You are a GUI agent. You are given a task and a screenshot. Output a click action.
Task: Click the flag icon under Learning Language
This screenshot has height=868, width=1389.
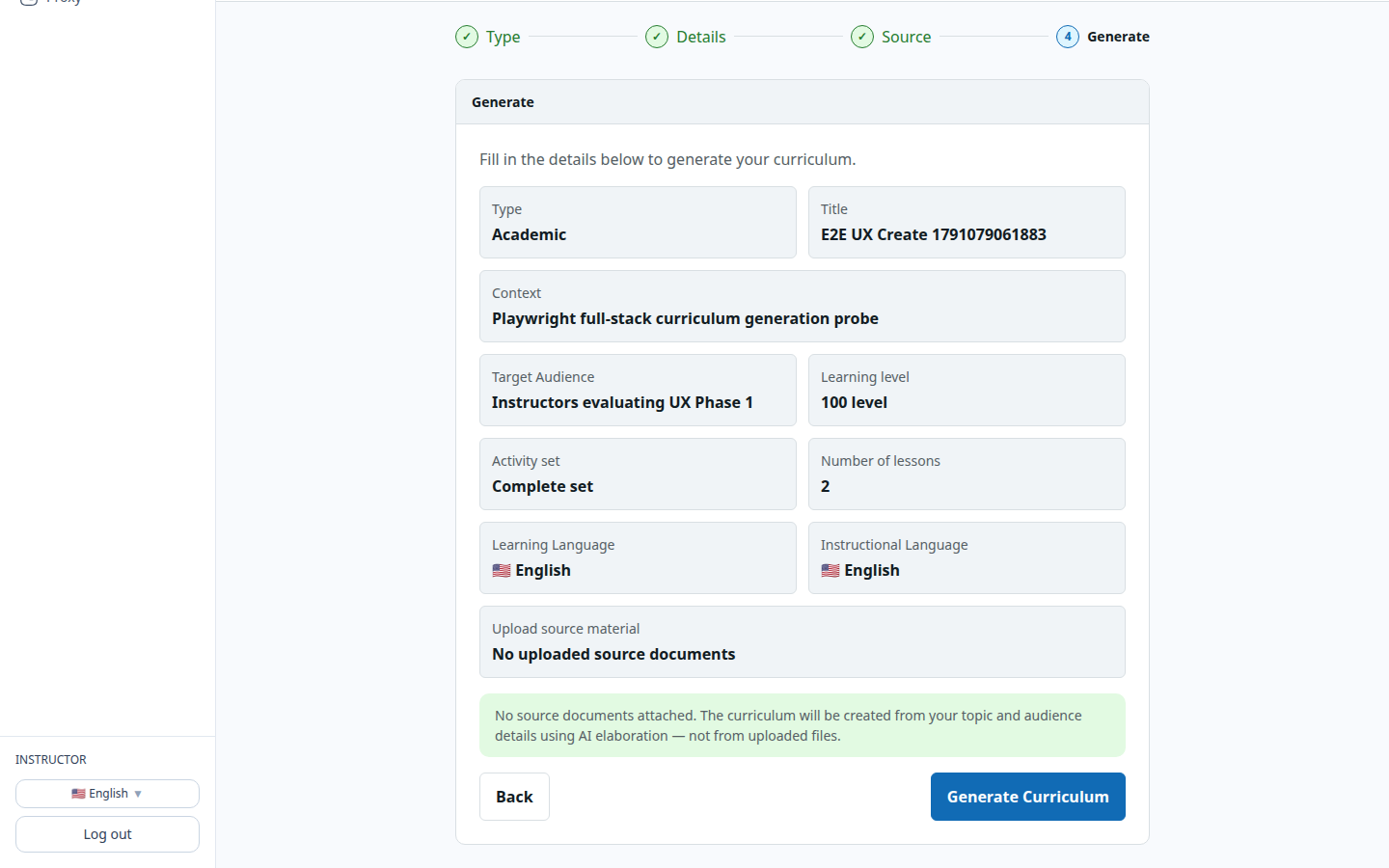[x=502, y=570]
